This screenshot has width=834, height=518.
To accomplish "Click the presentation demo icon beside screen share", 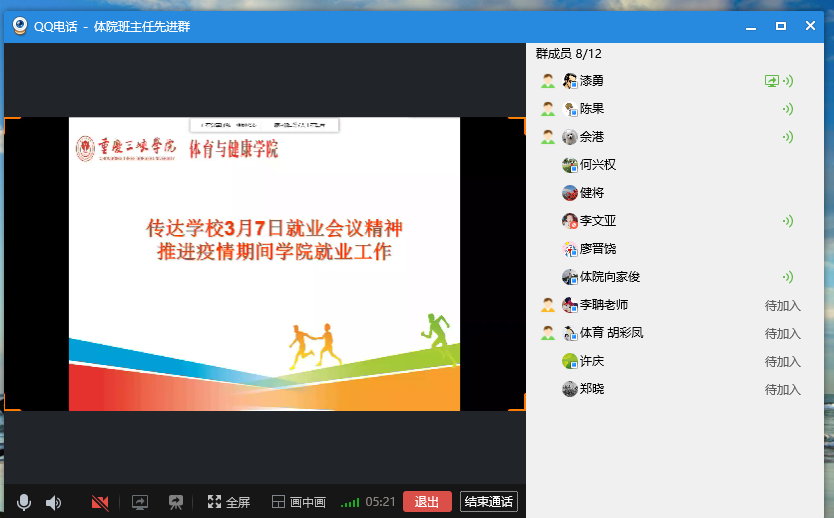I will coord(176,502).
